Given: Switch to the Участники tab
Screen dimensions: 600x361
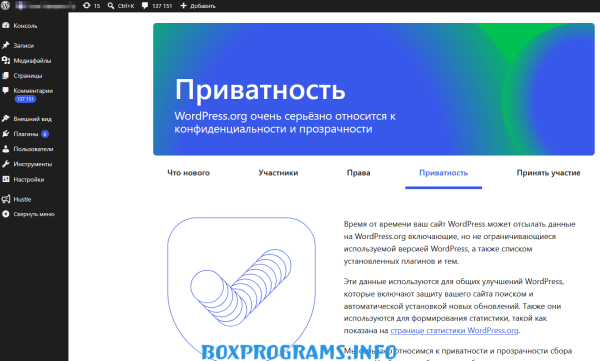Looking at the screenshot, I should point(278,173).
